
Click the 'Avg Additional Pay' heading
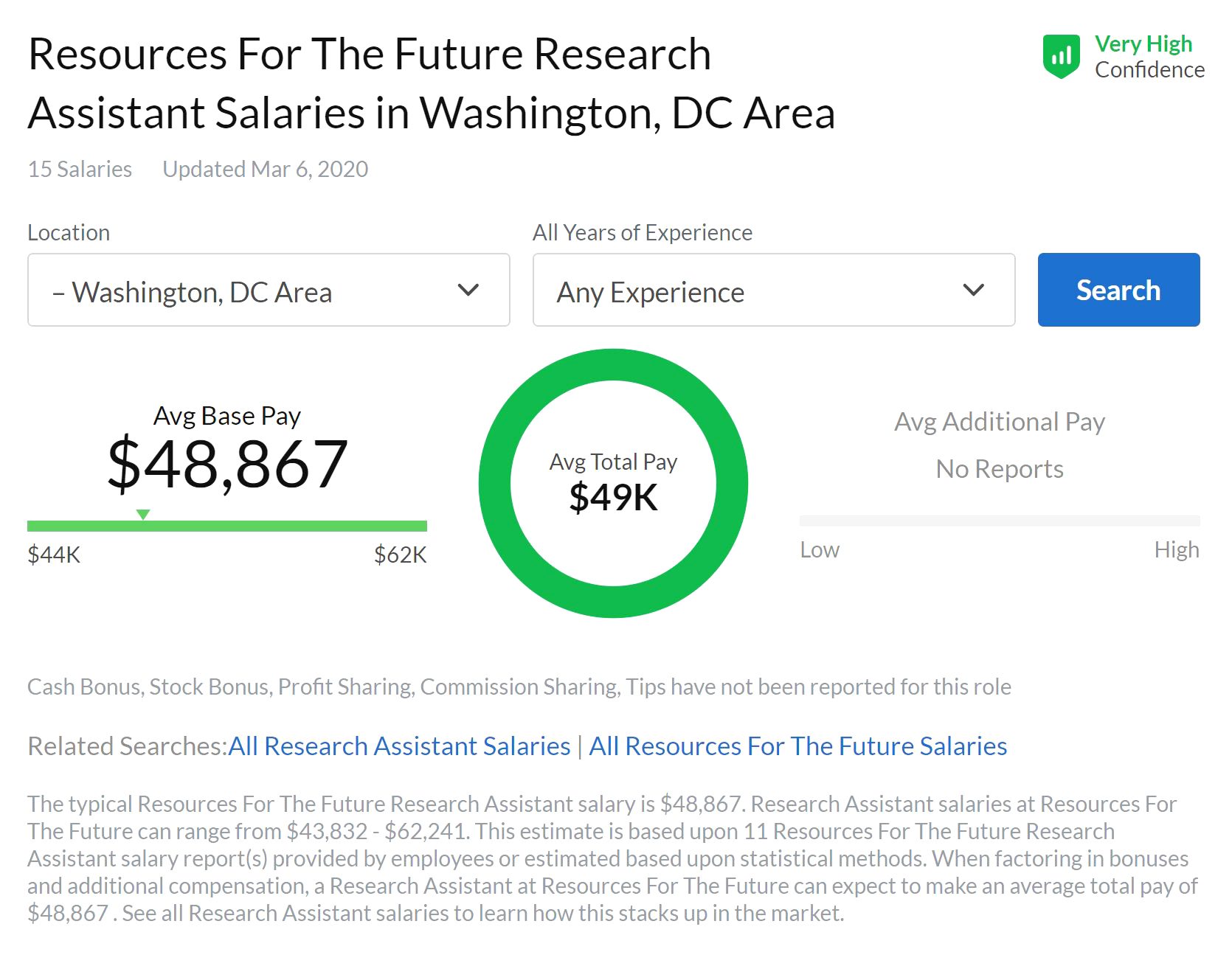click(1000, 422)
